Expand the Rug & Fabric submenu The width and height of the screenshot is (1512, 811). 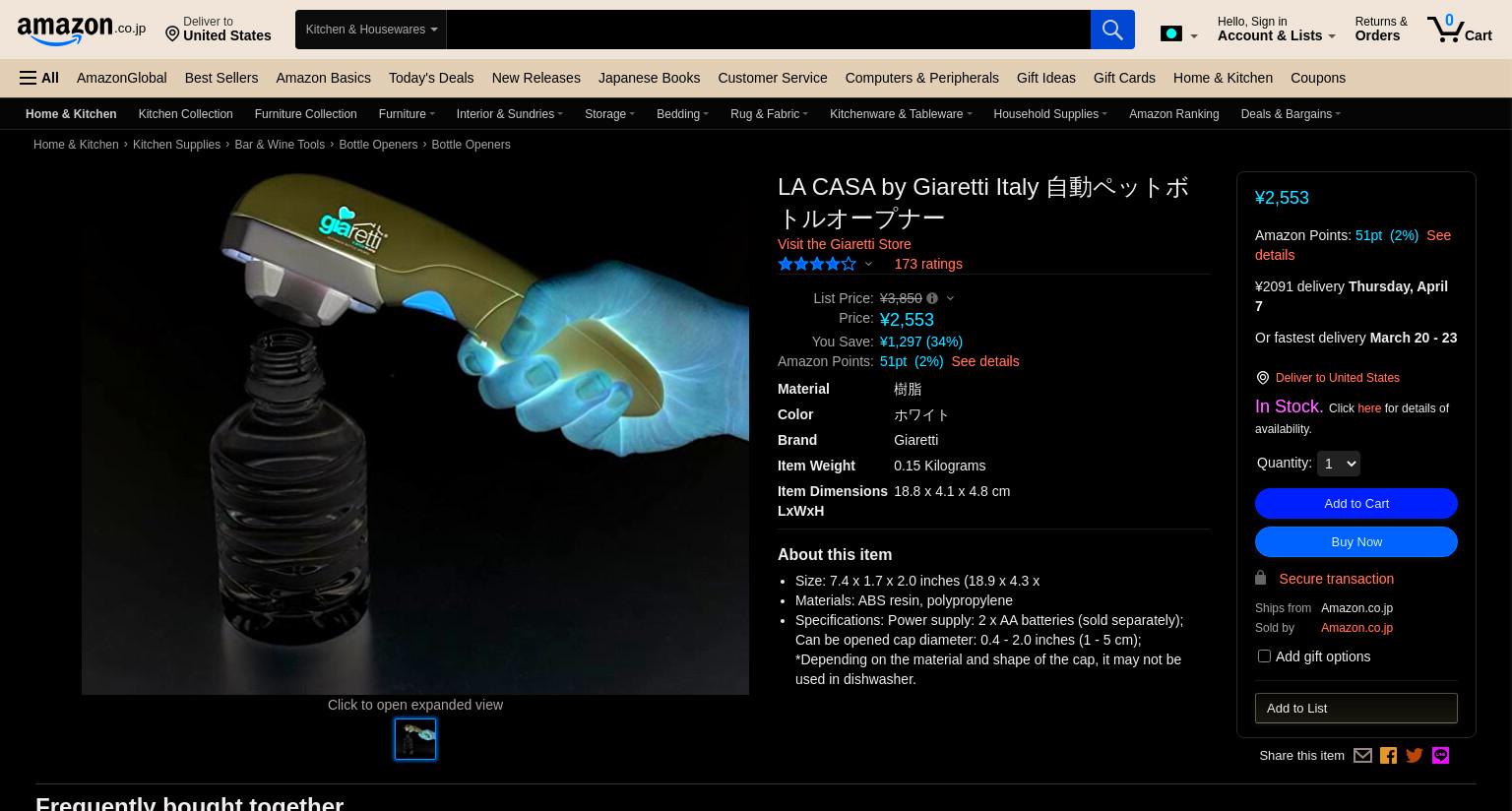769,114
